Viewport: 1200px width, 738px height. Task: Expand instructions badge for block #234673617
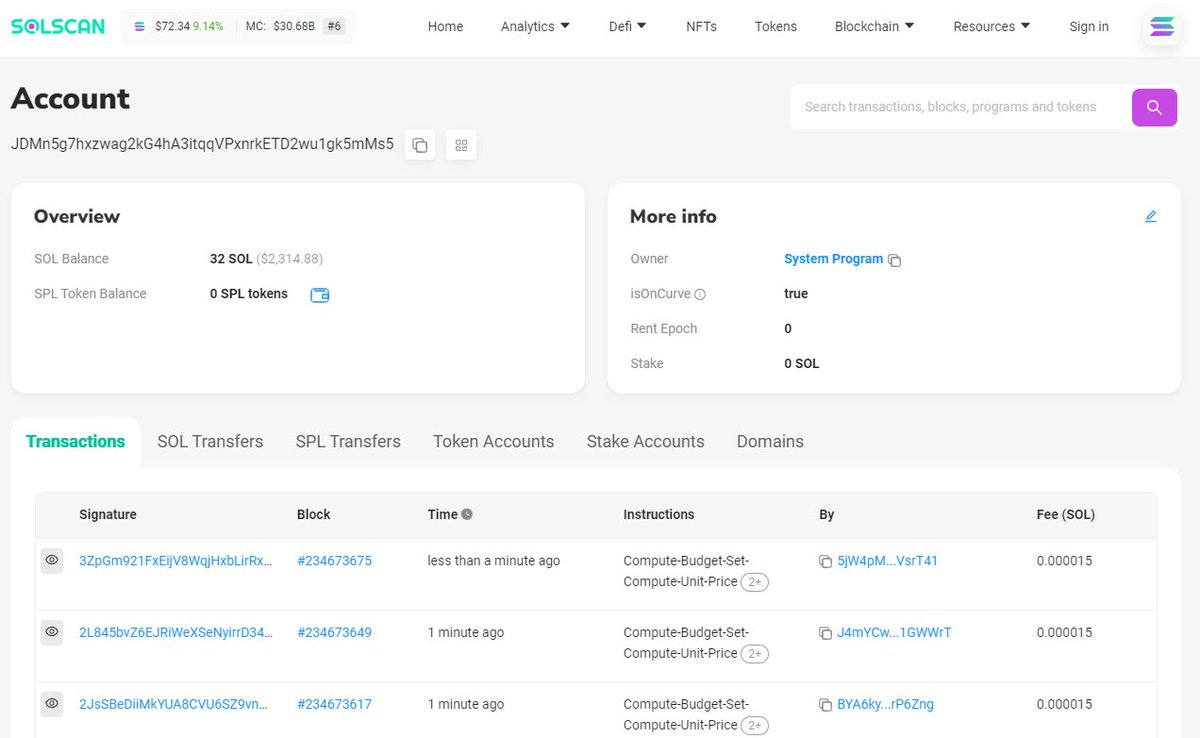click(x=754, y=726)
